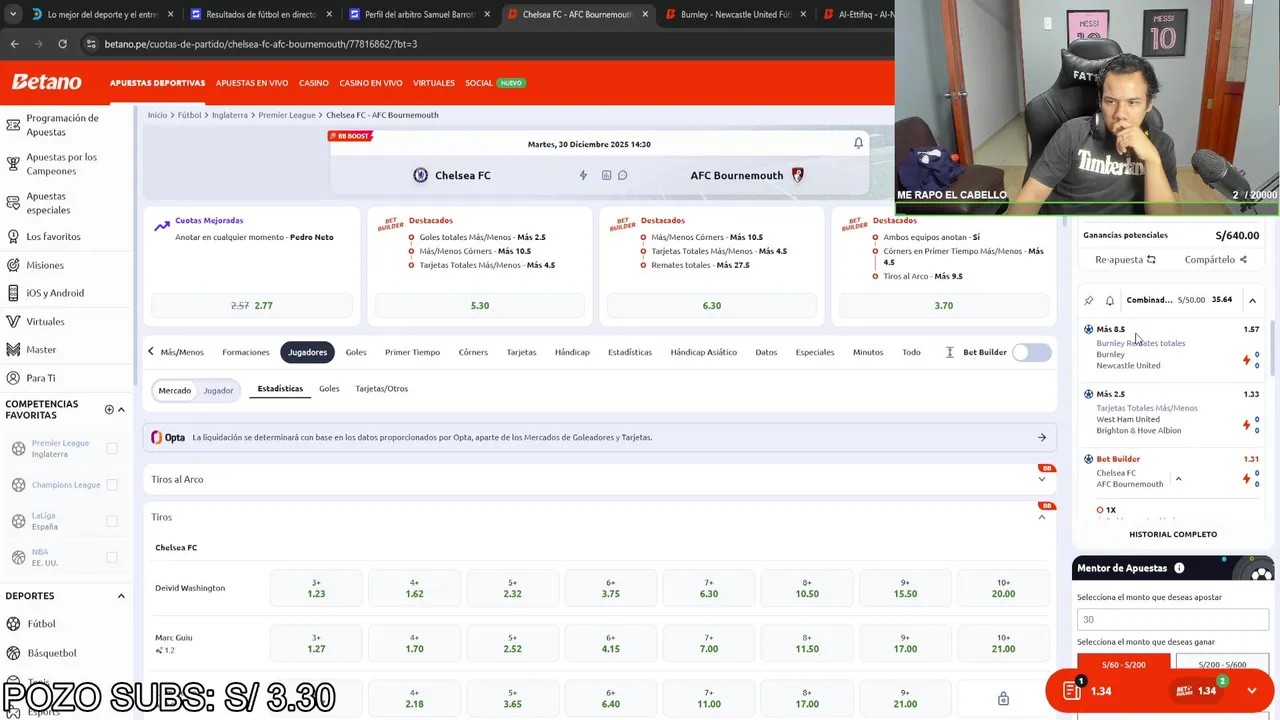
Task: Collapse Bet Builder Chelsea selection chevron
Action: pos(1178,479)
